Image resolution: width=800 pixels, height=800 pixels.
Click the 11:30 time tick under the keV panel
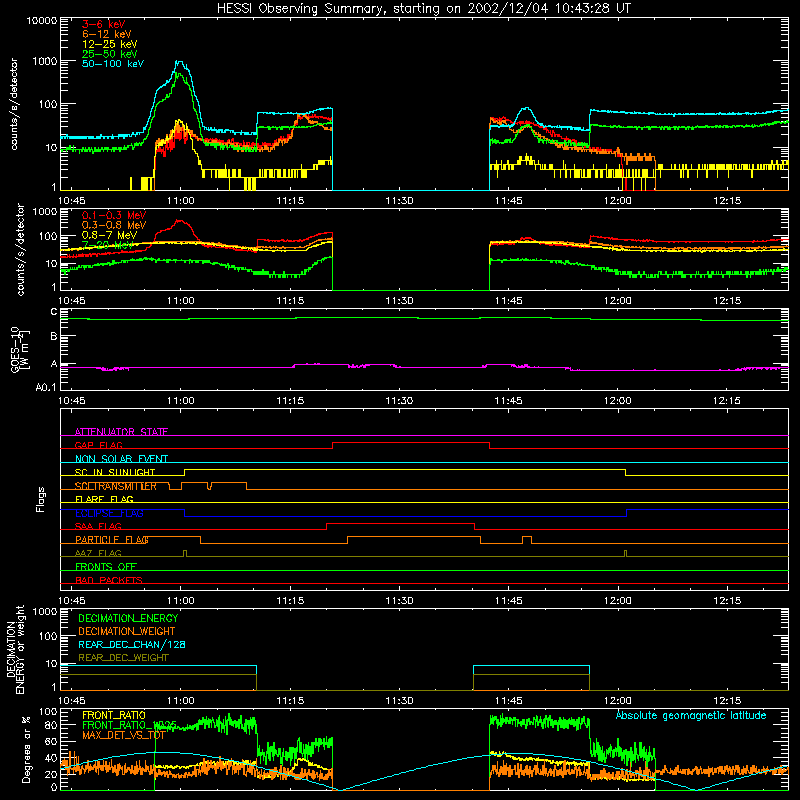tap(399, 201)
